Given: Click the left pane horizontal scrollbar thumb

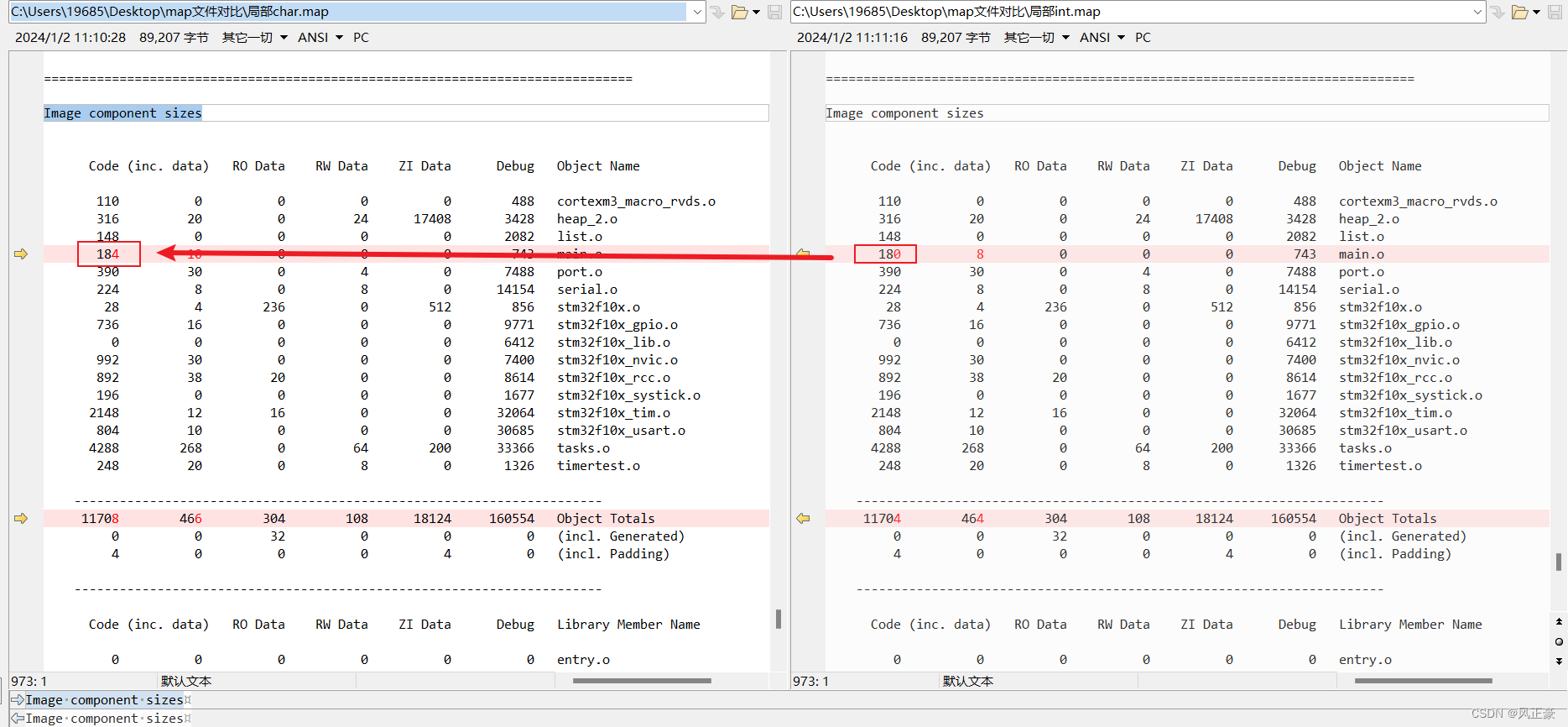Looking at the screenshot, I should pyautogui.click(x=642, y=681).
